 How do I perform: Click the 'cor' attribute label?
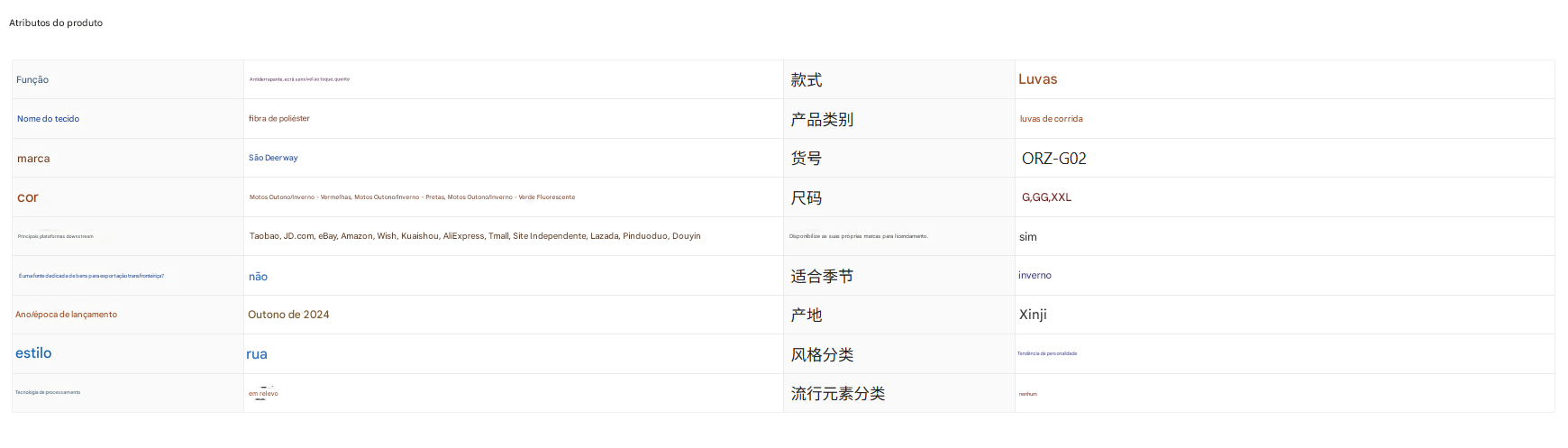28,197
